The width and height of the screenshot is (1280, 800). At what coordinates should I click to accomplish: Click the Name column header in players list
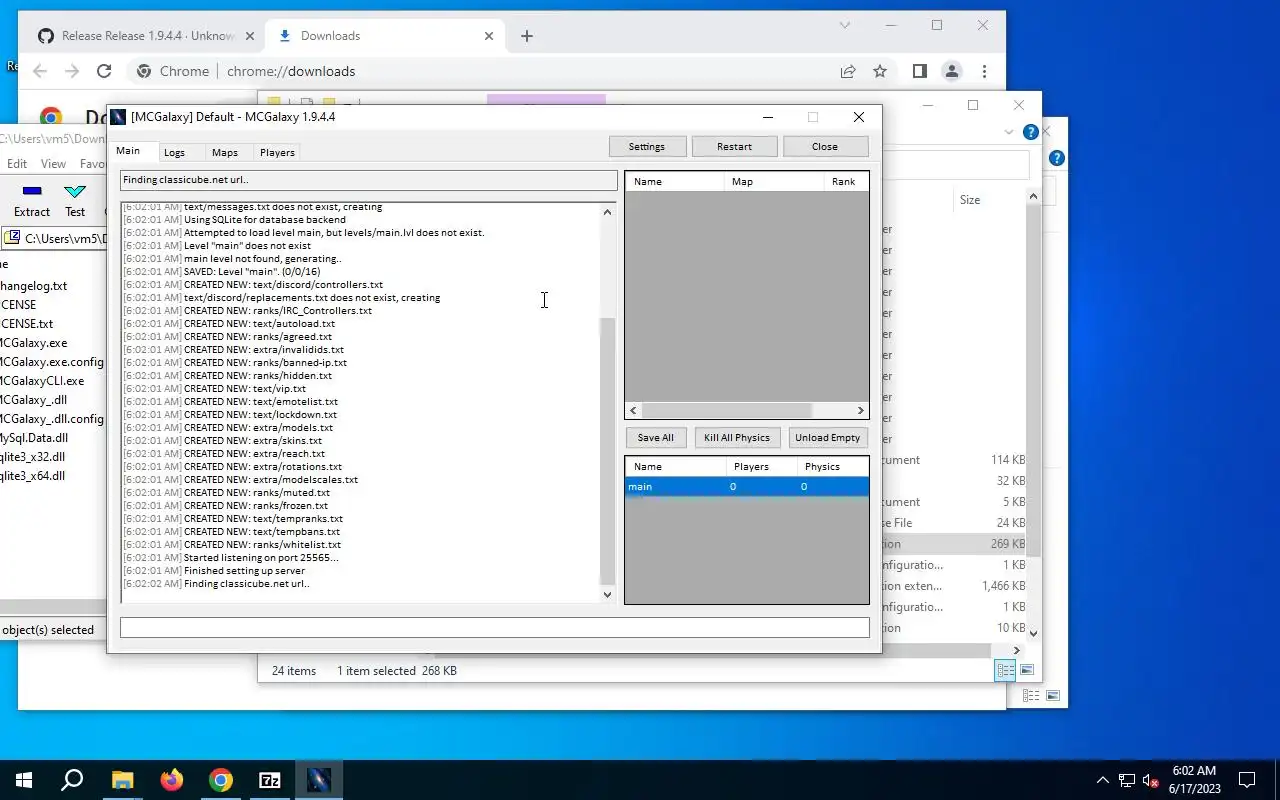(675, 181)
